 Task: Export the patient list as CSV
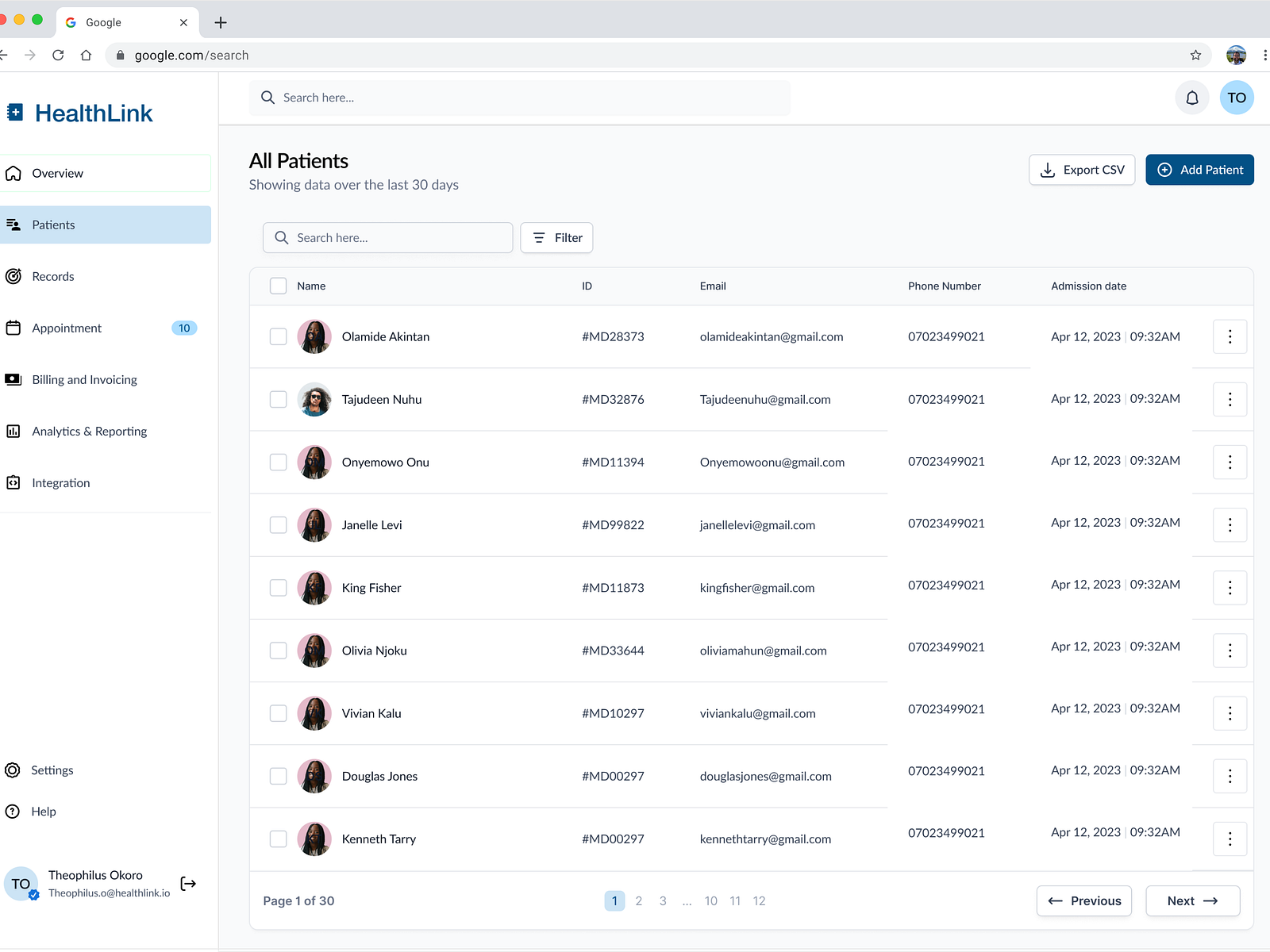click(1081, 170)
